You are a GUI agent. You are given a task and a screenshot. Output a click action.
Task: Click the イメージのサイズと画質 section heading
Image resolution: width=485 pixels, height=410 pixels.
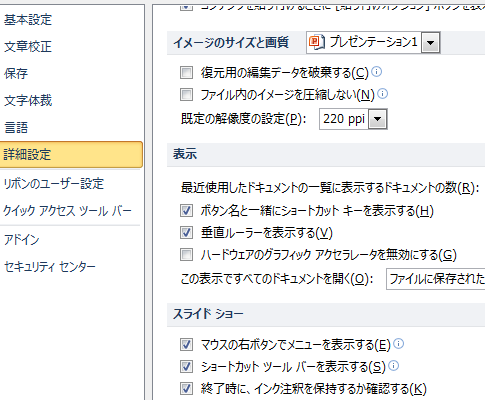tap(231, 43)
